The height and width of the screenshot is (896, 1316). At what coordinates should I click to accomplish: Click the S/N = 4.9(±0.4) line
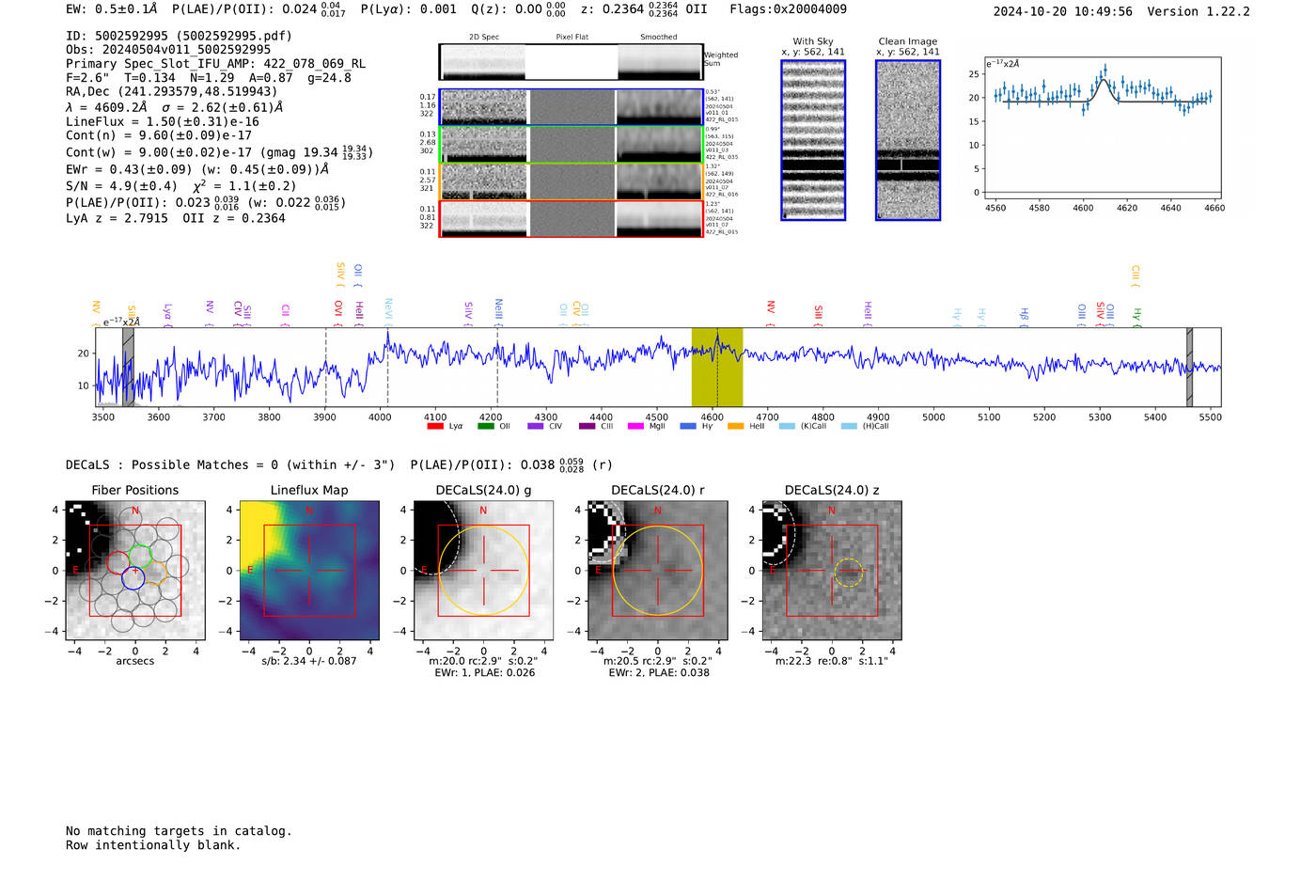(x=180, y=186)
